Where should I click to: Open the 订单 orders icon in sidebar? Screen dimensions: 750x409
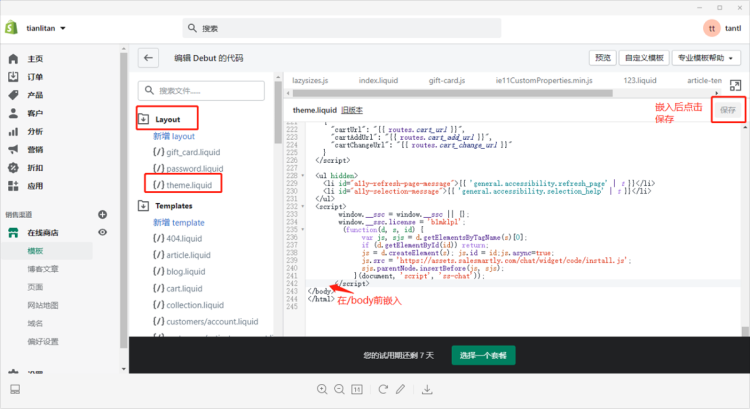14,77
